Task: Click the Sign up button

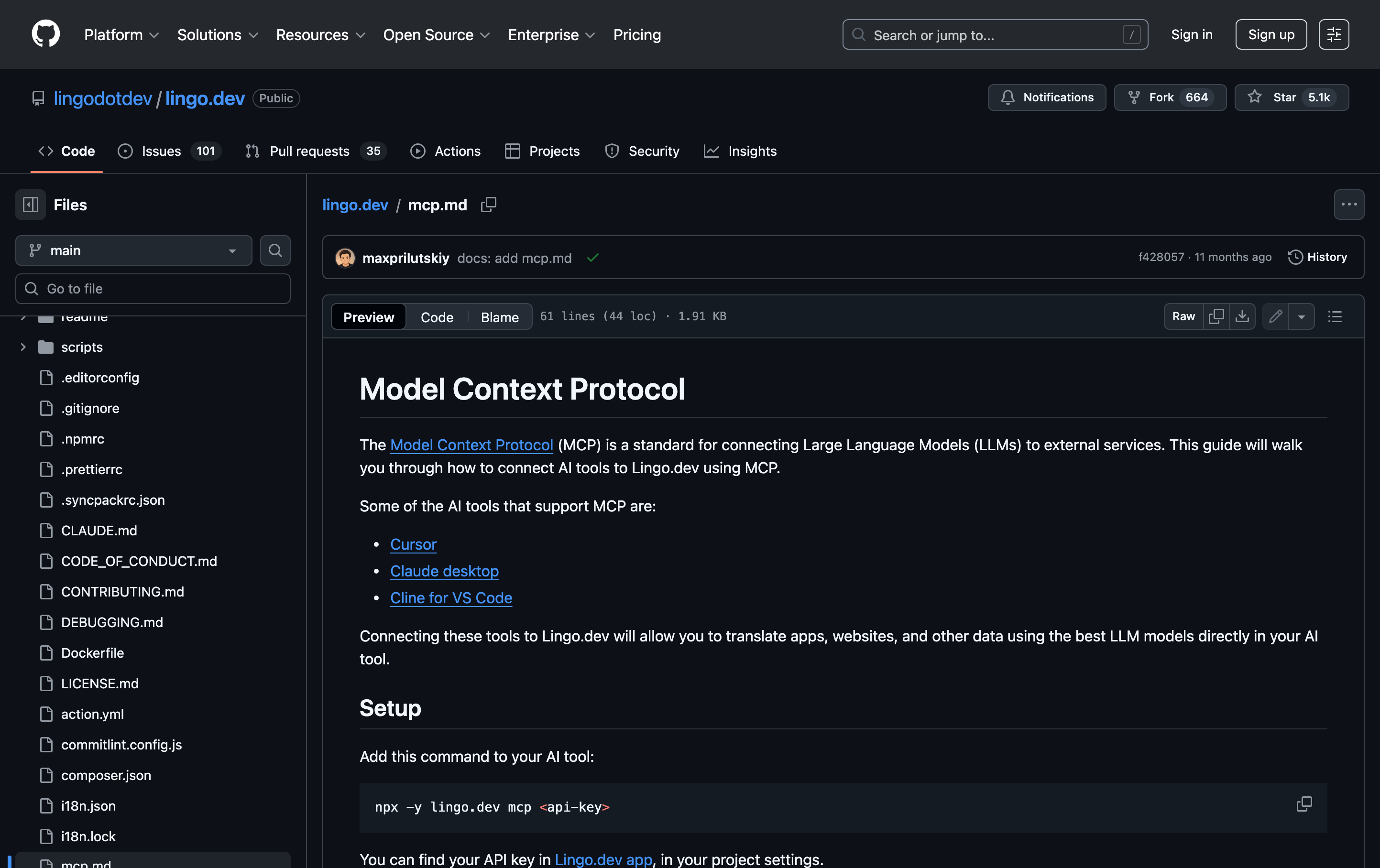Action: point(1270,34)
